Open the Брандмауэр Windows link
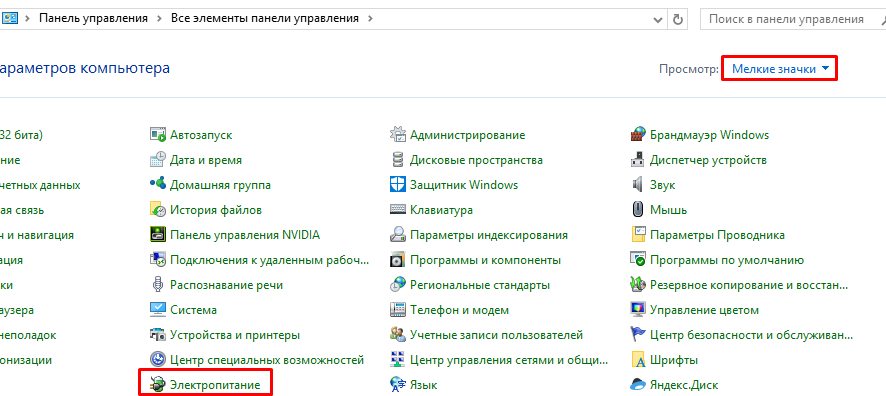 point(710,136)
